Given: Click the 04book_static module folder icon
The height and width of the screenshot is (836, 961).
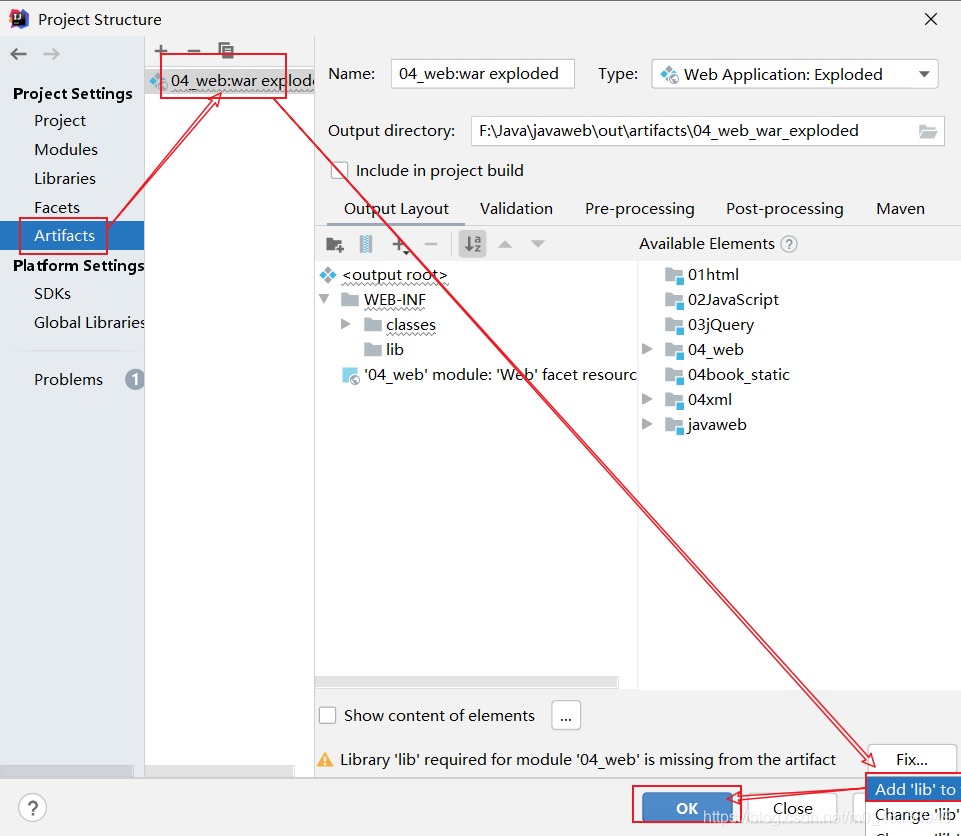Looking at the screenshot, I should click(x=674, y=375).
